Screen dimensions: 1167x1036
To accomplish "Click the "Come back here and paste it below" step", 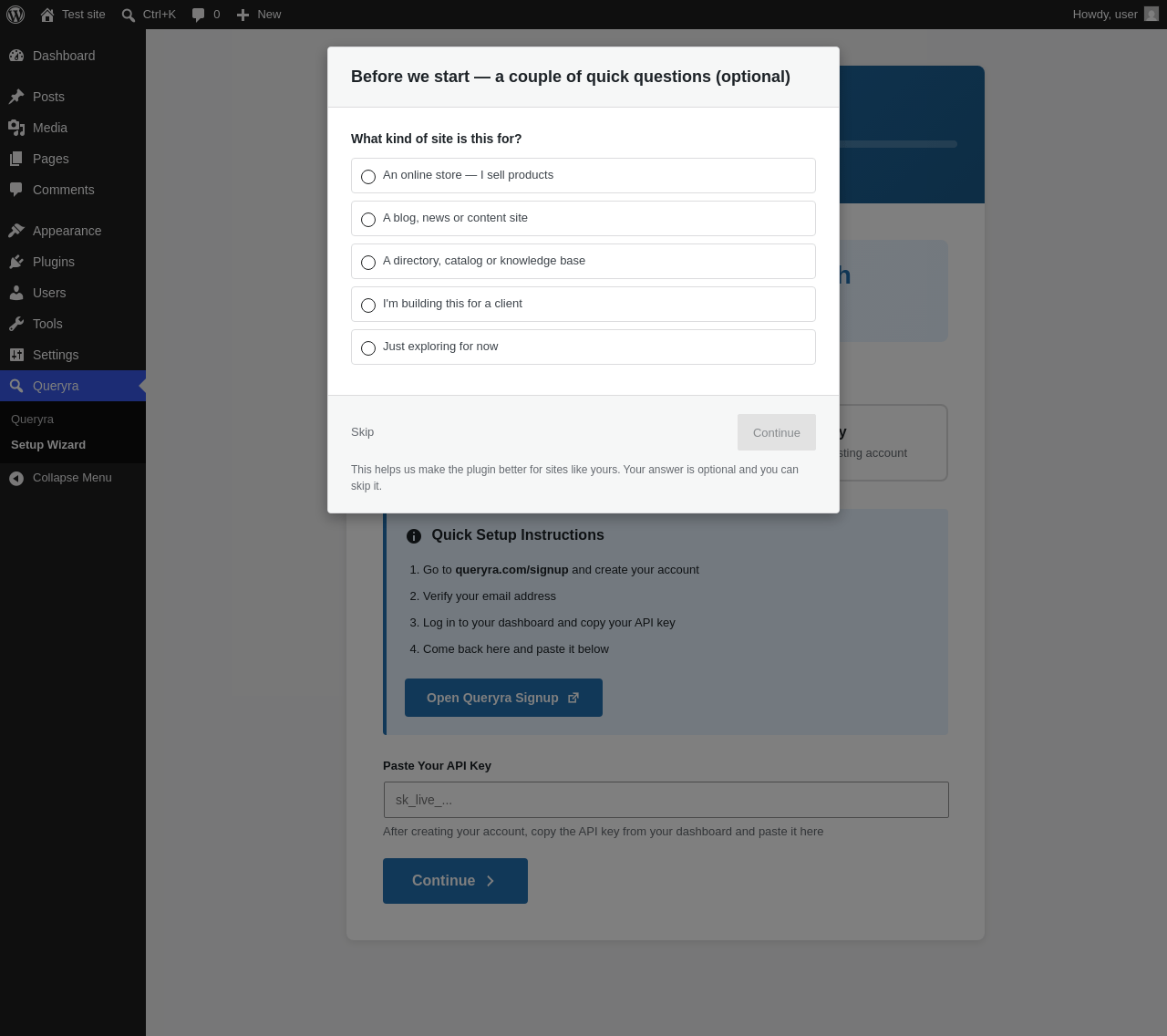I will [516, 649].
